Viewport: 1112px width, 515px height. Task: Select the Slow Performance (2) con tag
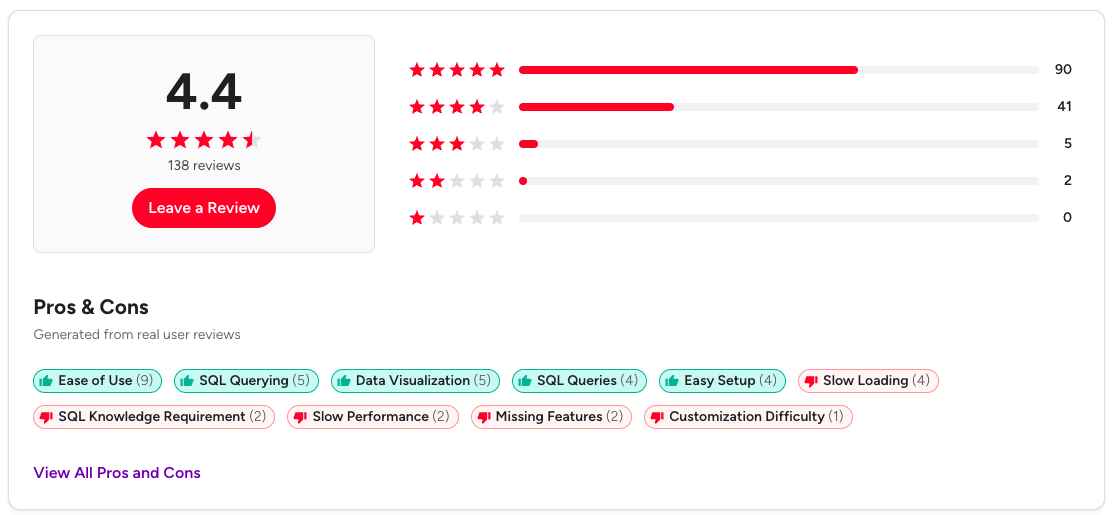tap(372, 417)
